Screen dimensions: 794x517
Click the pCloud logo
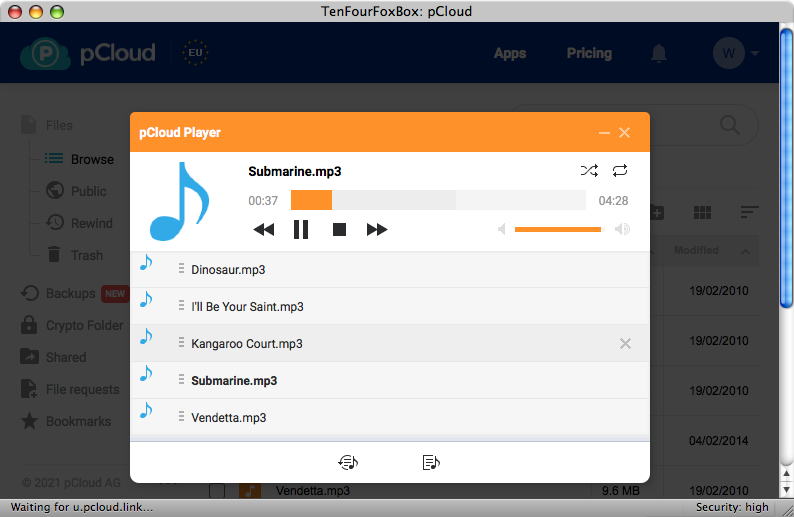point(88,53)
